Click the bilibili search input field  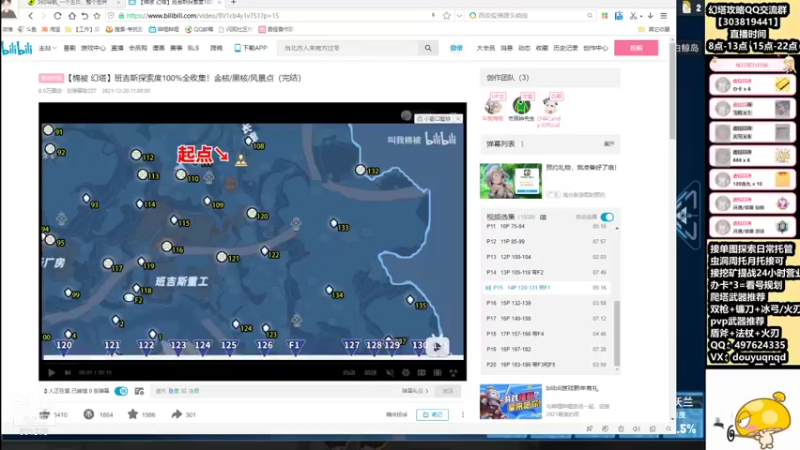[x=348, y=48]
